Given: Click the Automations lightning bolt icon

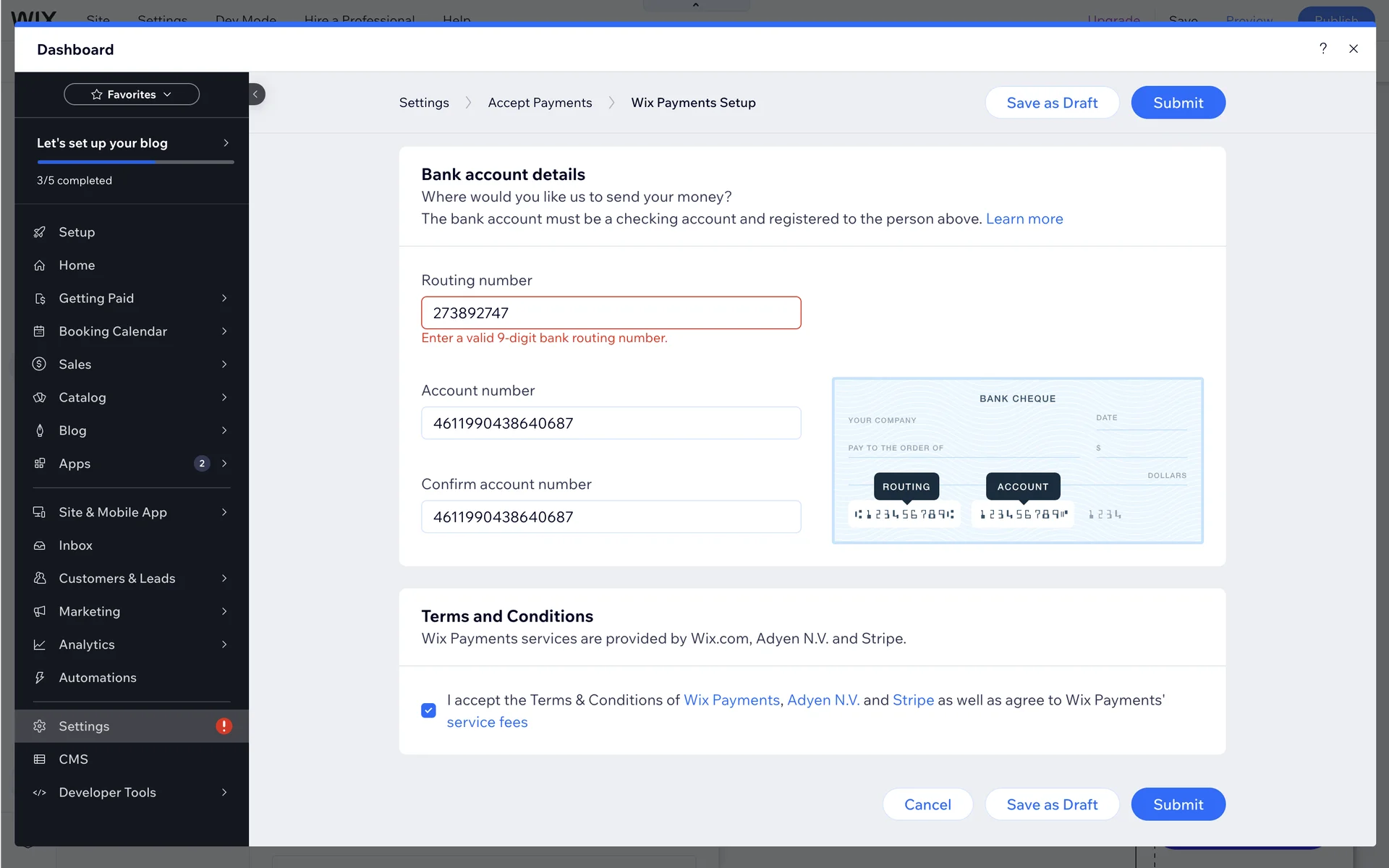Looking at the screenshot, I should coord(40,678).
